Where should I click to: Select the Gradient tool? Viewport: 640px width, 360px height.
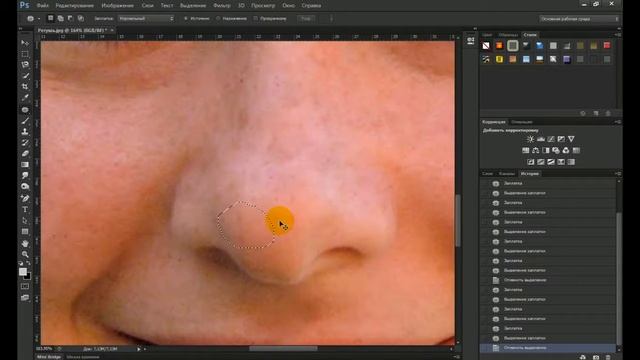[25, 164]
